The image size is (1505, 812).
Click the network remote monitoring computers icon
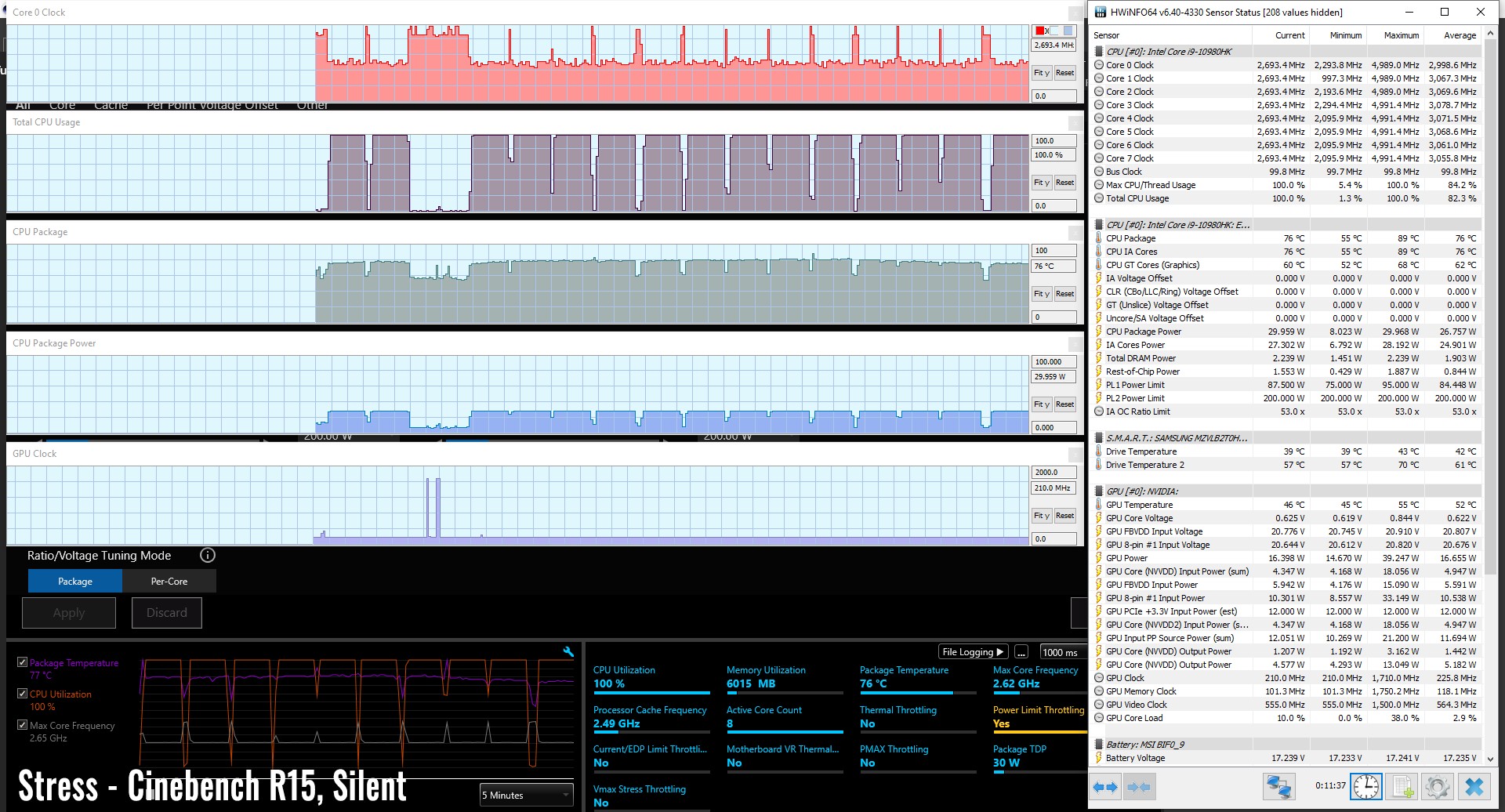point(1278,787)
